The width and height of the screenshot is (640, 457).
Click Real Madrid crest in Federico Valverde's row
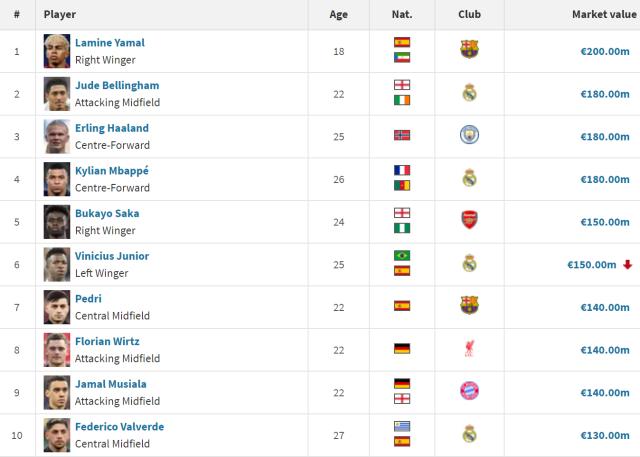[469, 434]
